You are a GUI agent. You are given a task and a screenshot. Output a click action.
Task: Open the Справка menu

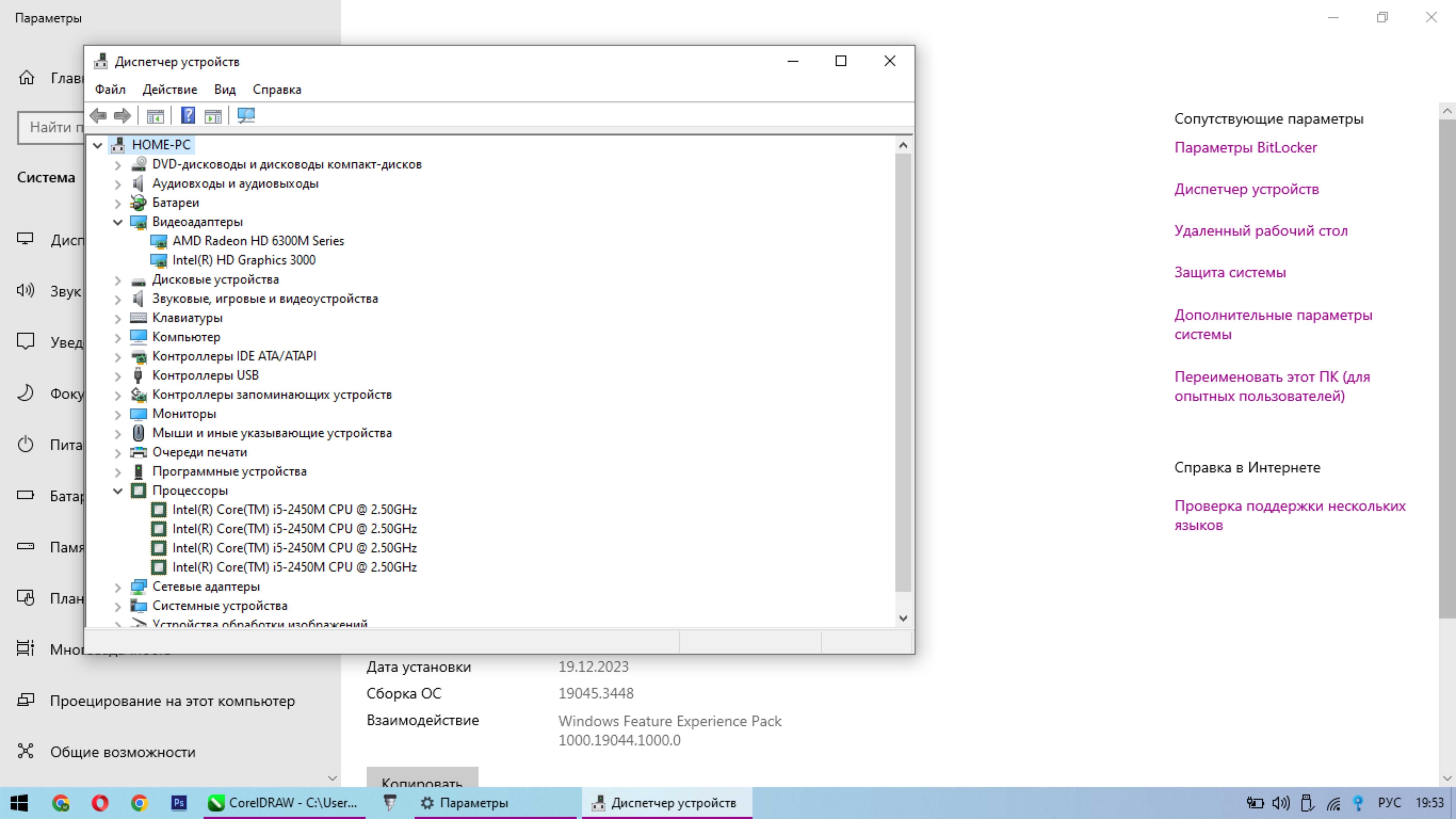coord(277,89)
